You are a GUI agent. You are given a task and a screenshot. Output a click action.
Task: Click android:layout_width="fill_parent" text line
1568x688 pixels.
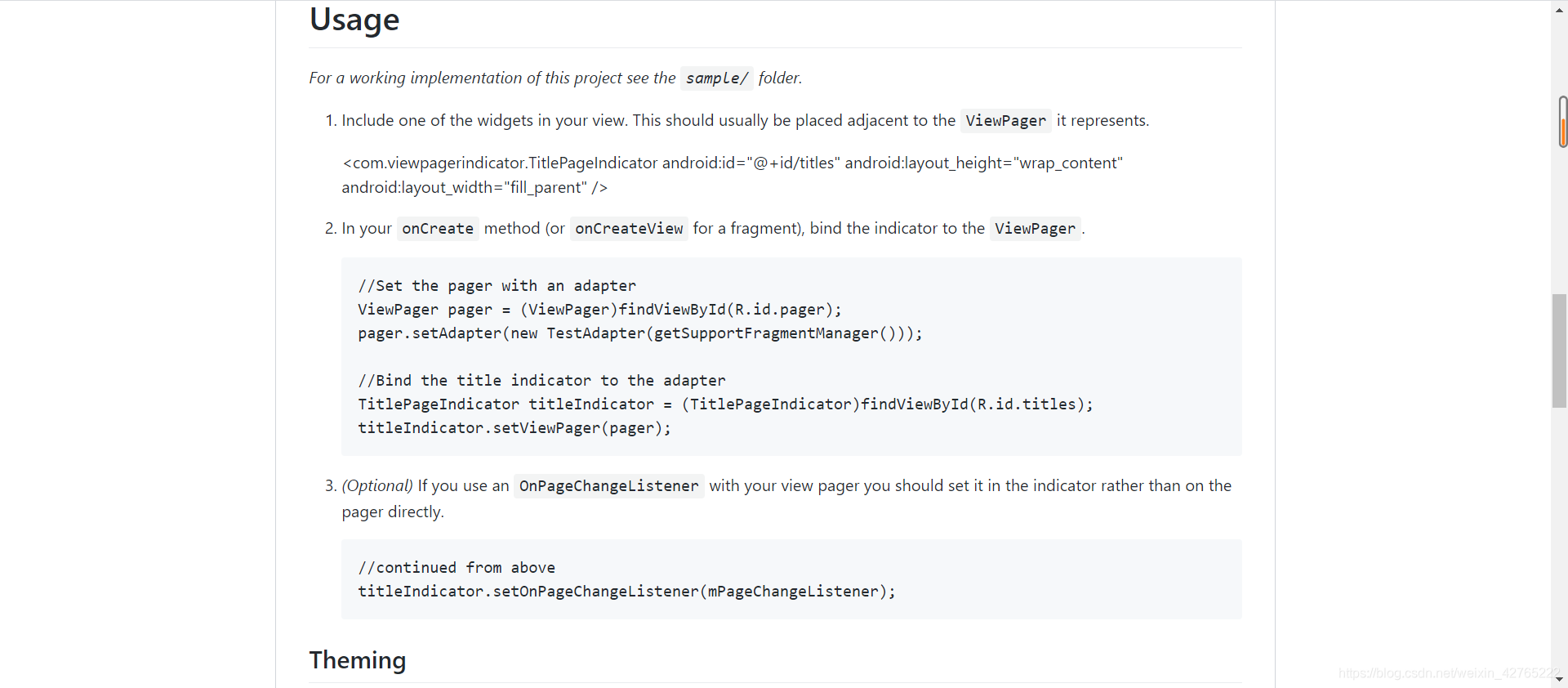(x=474, y=188)
